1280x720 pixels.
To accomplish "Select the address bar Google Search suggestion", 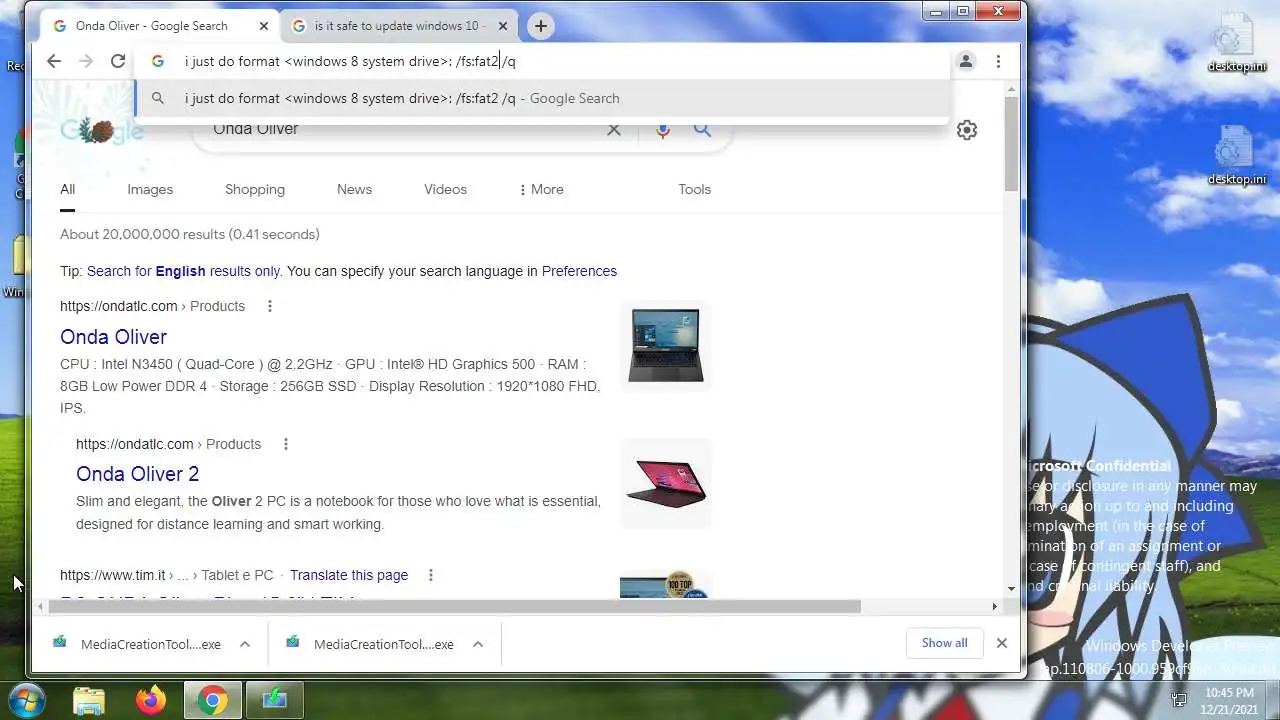I will tap(542, 98).
